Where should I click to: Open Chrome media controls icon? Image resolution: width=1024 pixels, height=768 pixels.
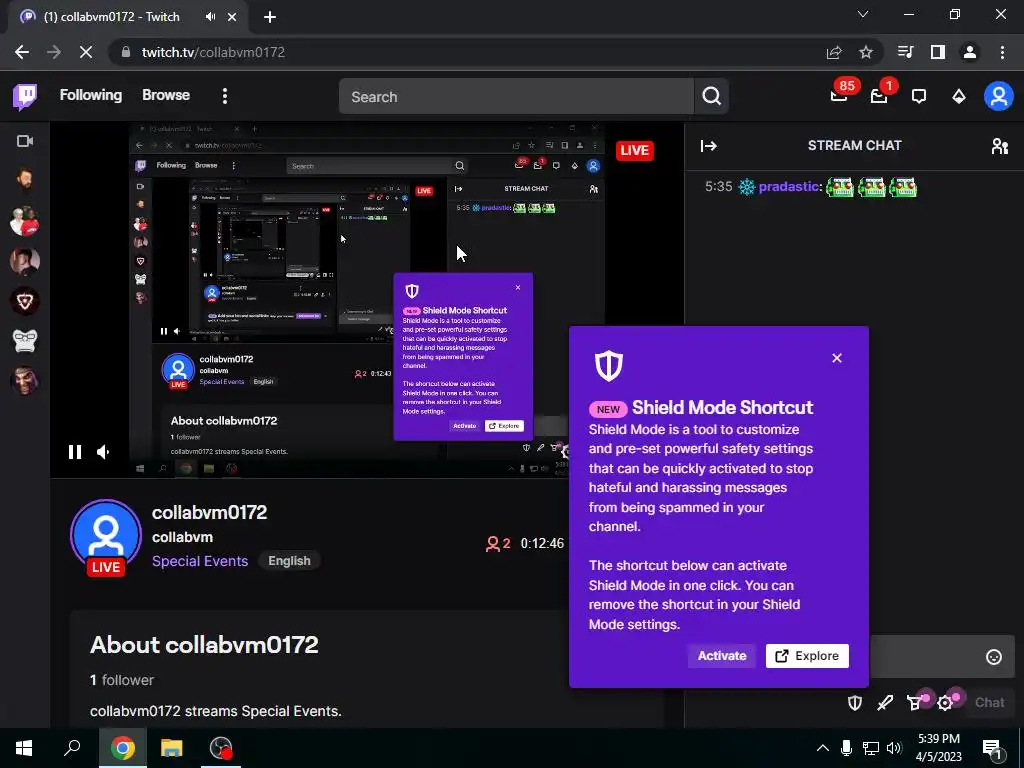[x=905, y=52]
